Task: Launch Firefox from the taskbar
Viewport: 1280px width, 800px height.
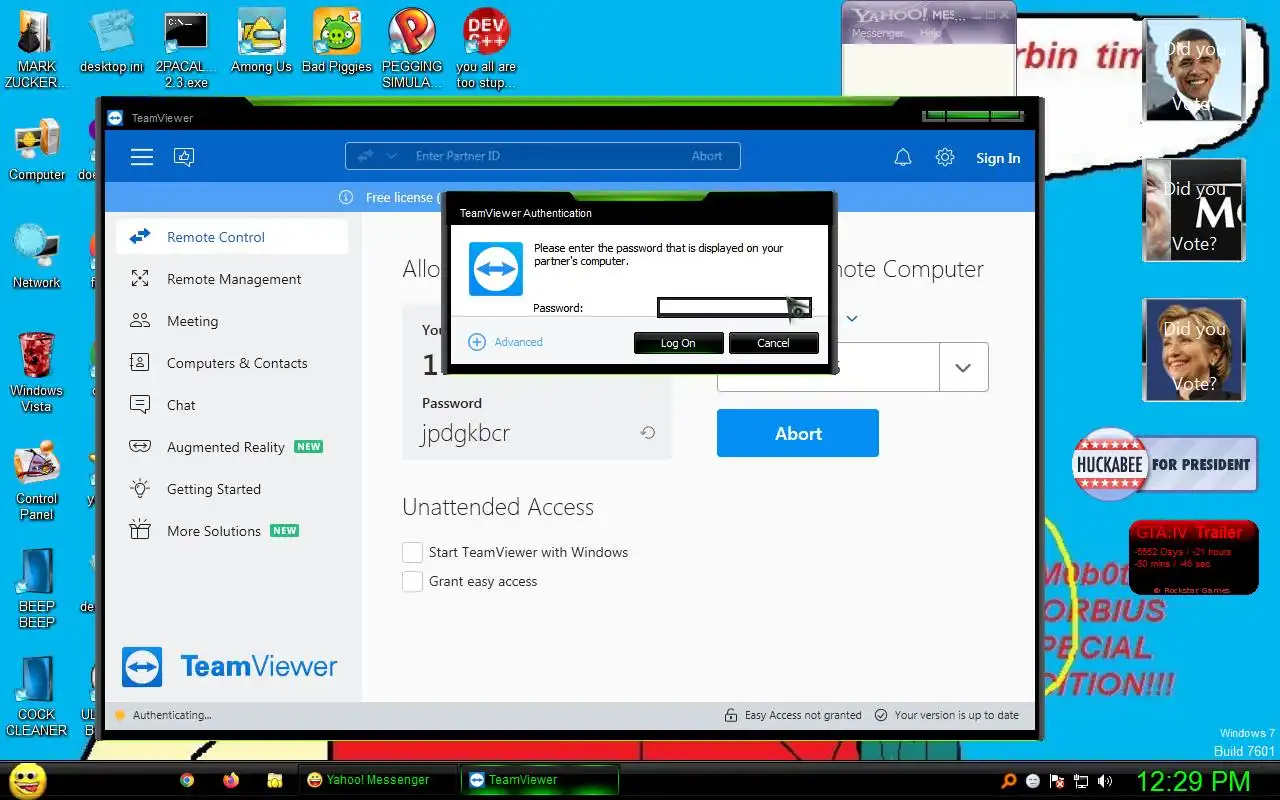Action: pos(231,780)
